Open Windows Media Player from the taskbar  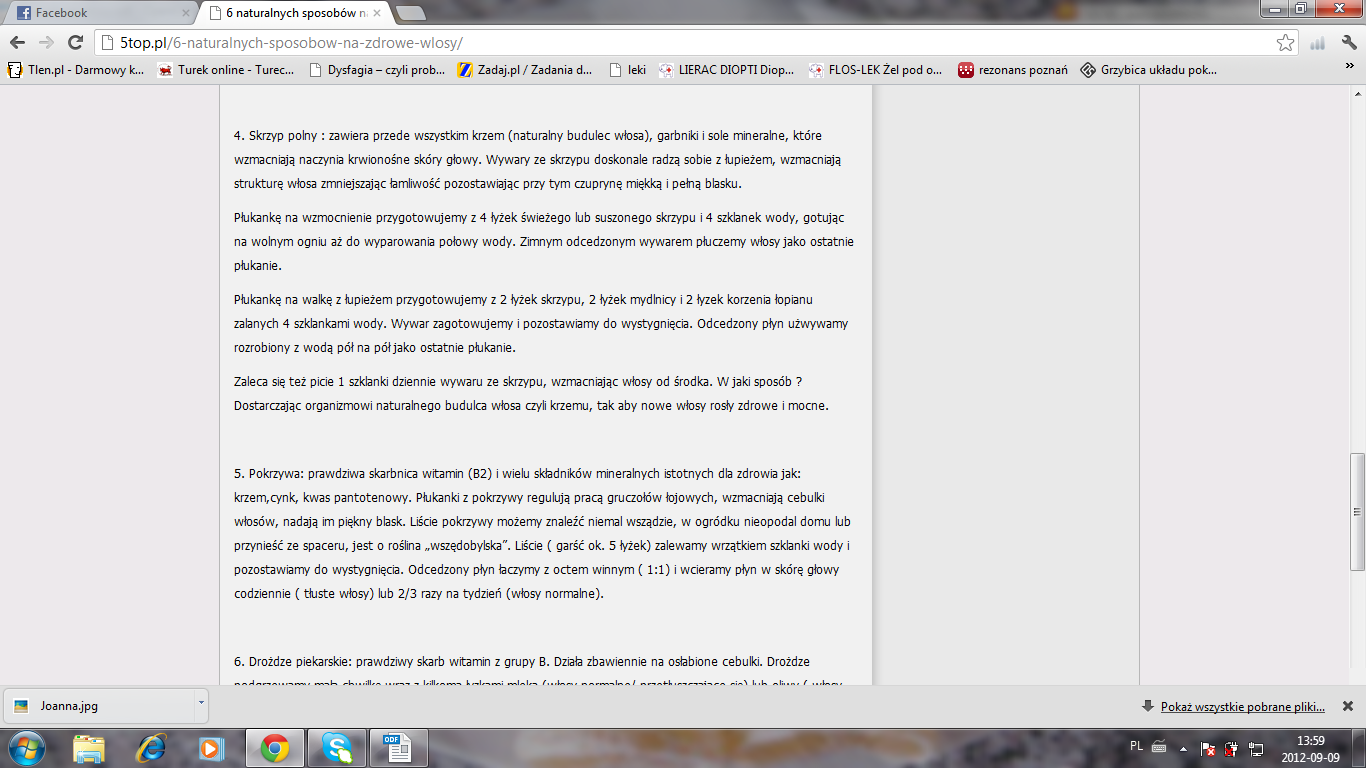(x=212, y=748)
